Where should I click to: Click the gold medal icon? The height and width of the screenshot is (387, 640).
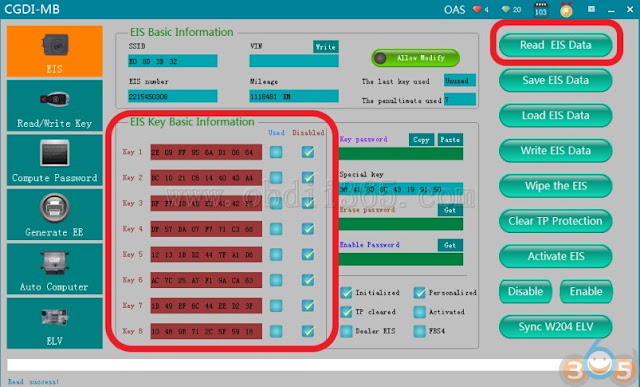coord(566,9)
